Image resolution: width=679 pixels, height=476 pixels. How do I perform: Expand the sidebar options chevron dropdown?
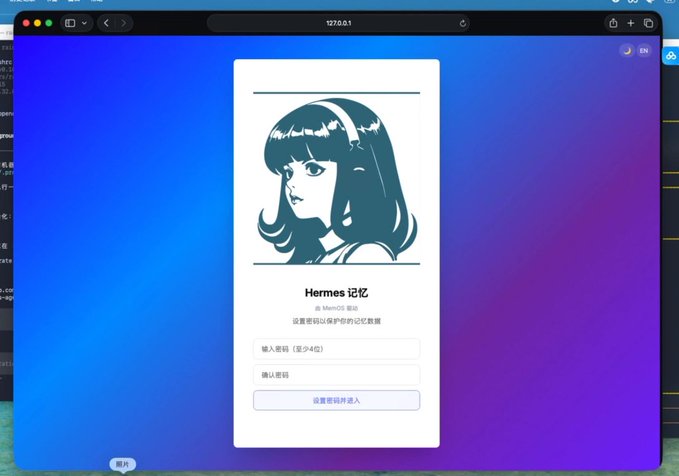point(84,23)
